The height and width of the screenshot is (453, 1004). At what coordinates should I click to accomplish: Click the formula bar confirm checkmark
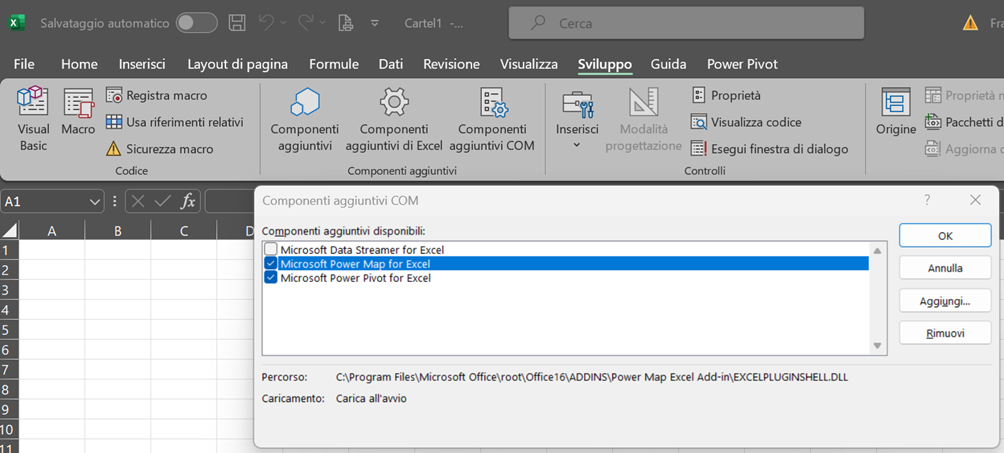point(163,202)
